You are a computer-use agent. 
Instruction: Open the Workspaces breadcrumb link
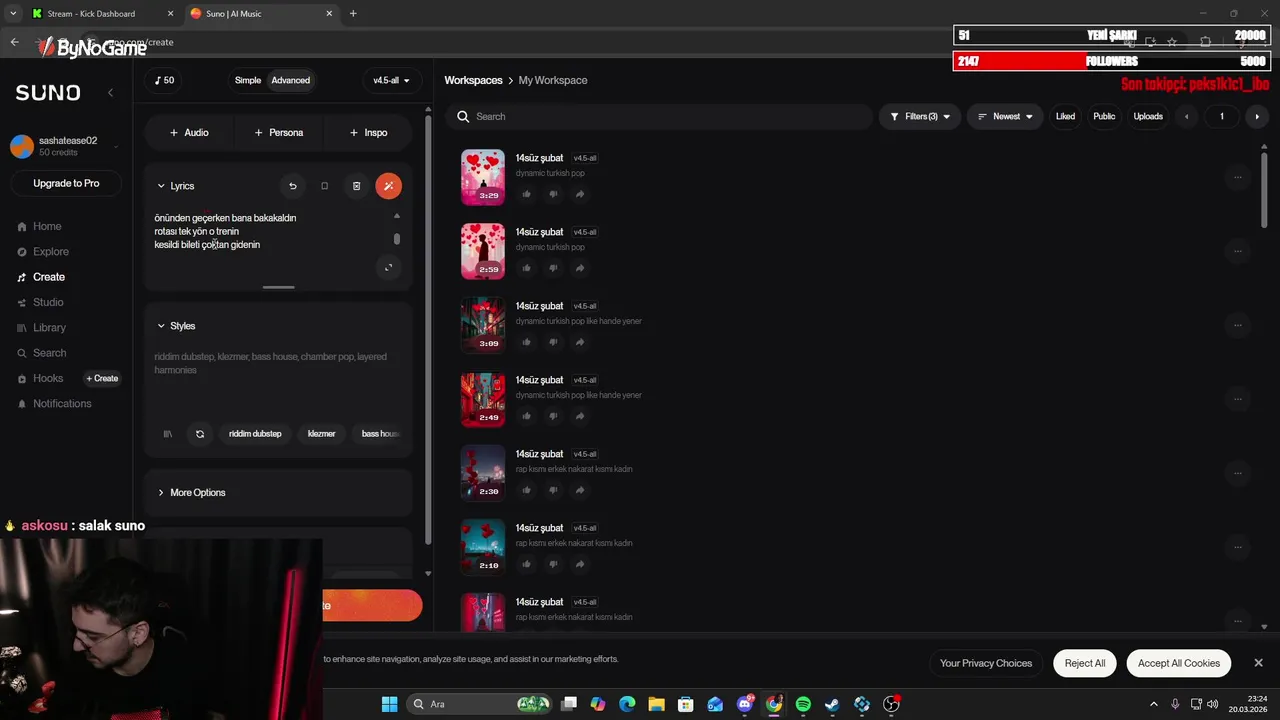pos(473,80)
